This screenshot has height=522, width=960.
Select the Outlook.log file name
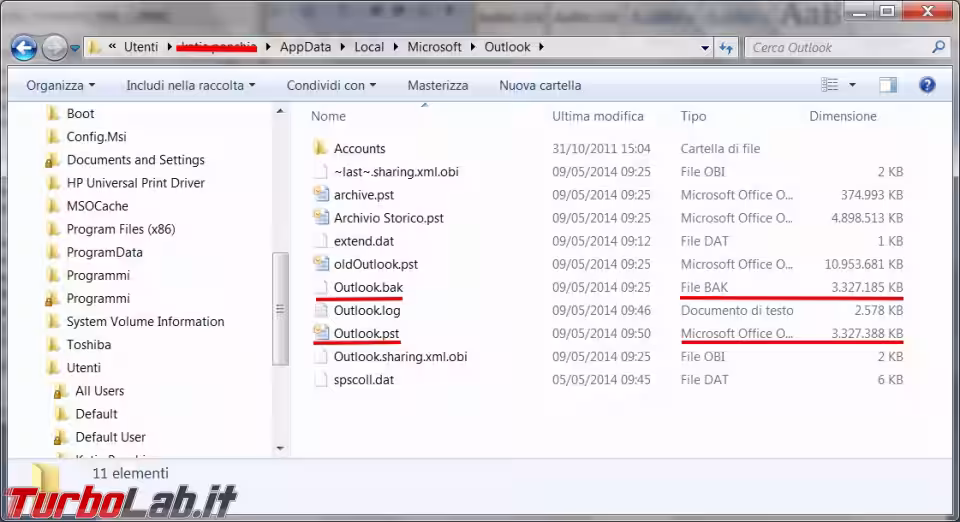click(367, 311)
